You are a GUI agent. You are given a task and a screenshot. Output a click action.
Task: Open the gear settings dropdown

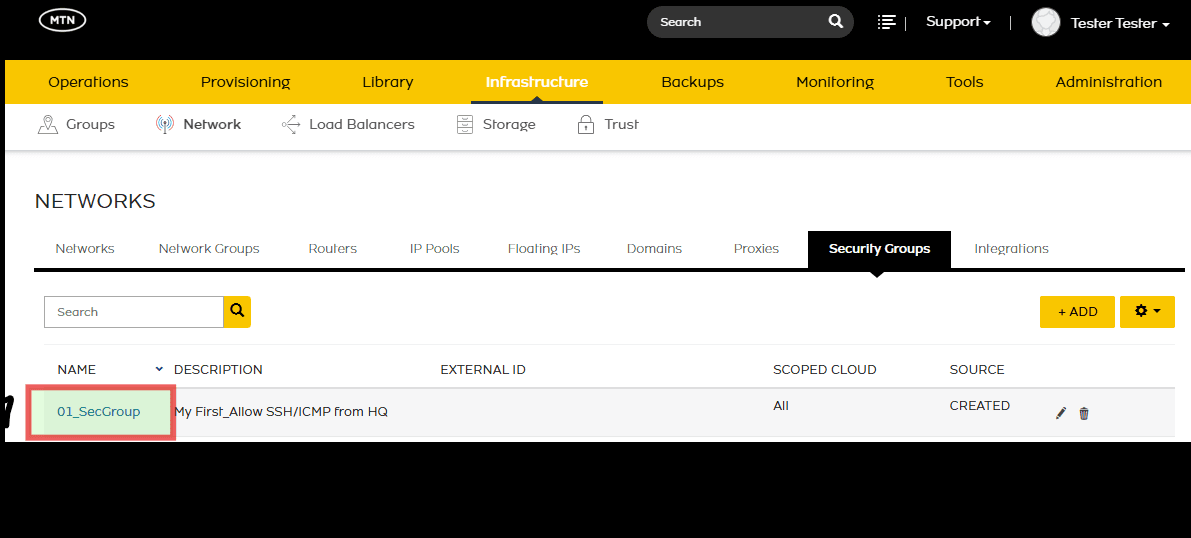[1147, 312]
